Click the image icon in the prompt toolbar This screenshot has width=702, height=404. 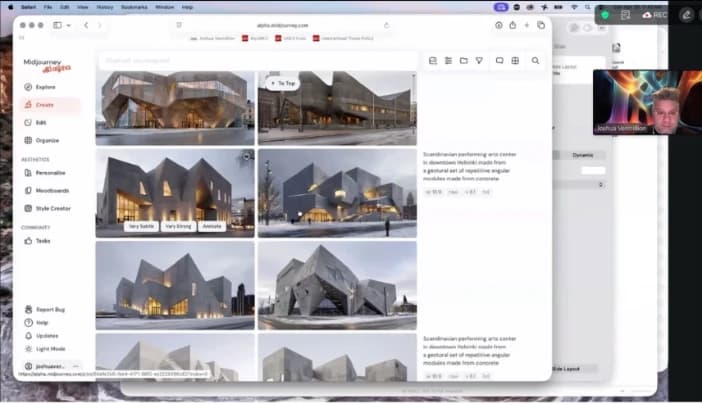432,60
